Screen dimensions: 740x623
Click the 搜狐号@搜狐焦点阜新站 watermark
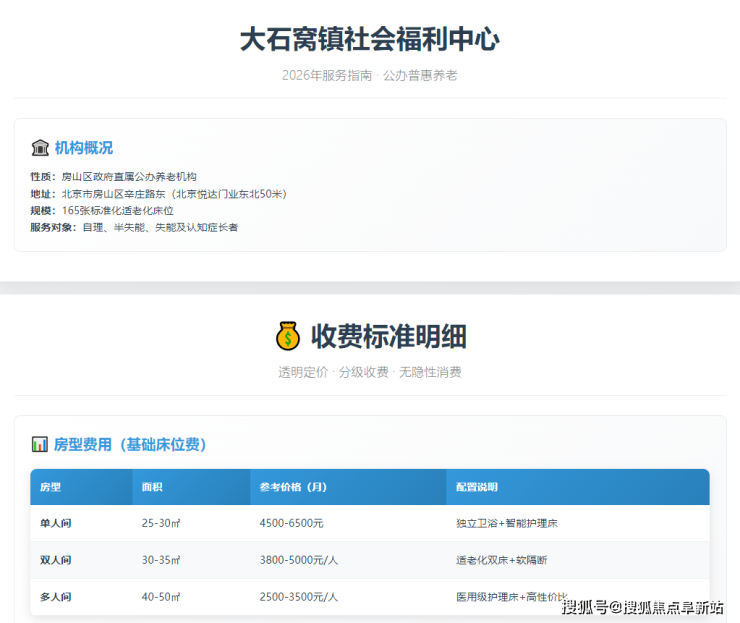(x=642, y=607)
